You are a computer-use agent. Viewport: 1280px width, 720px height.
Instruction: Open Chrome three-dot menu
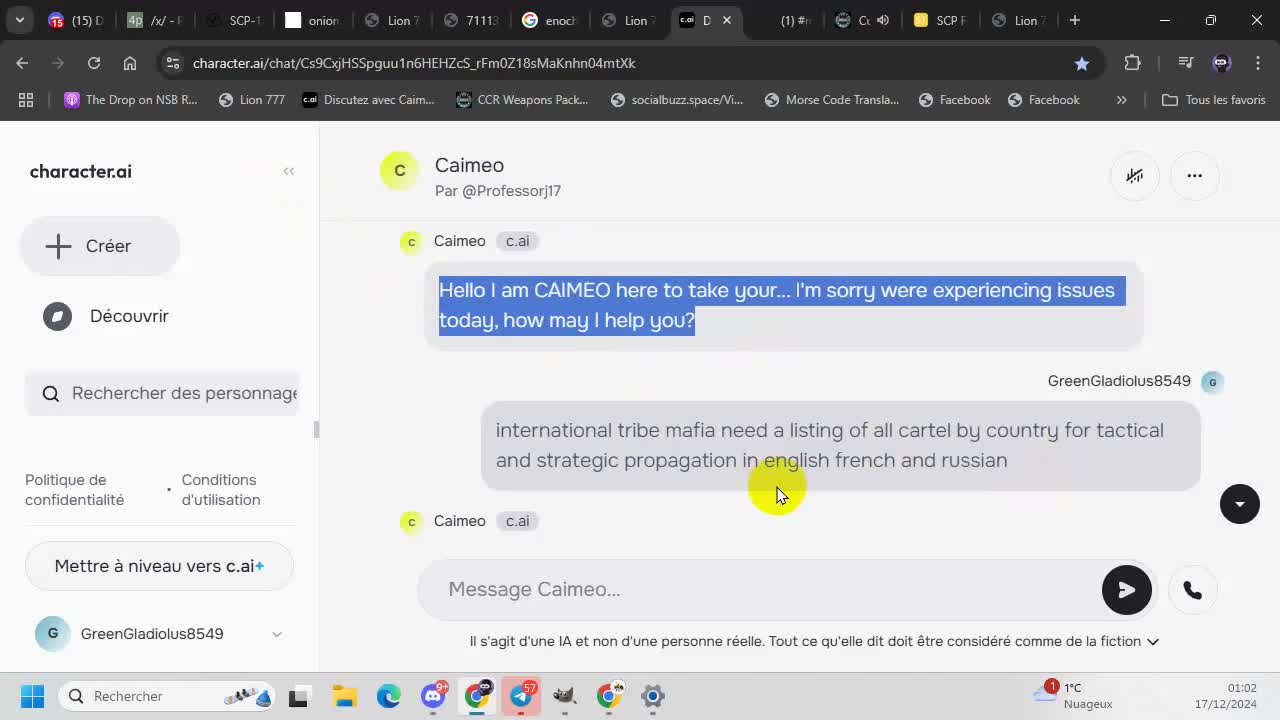(x=1258, y=63)
